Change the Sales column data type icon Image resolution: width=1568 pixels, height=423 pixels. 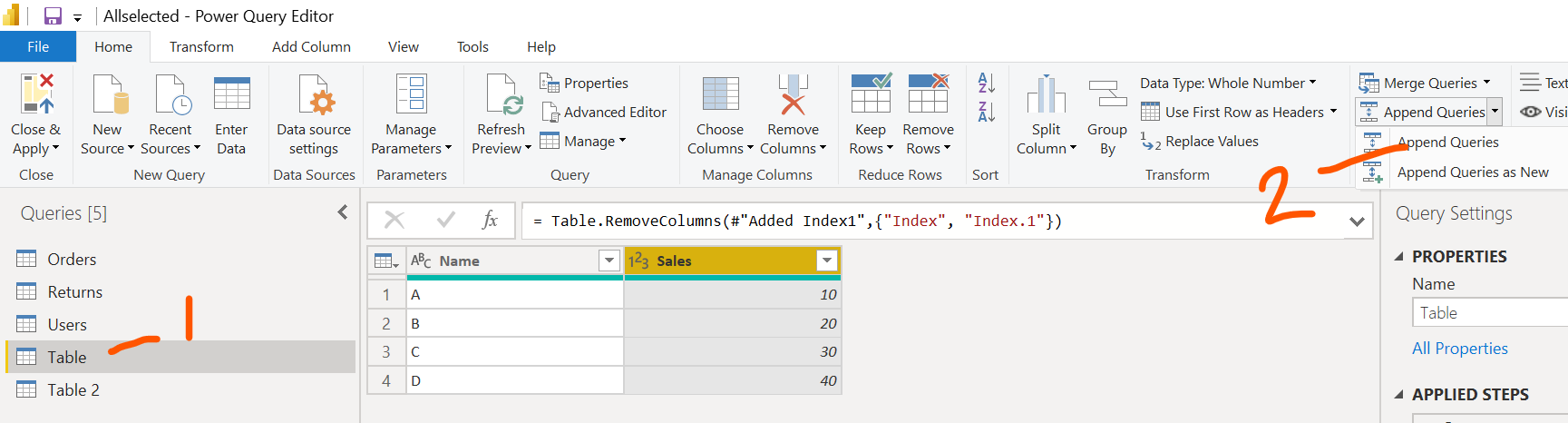pyautogui.click(x=638, y=261)
